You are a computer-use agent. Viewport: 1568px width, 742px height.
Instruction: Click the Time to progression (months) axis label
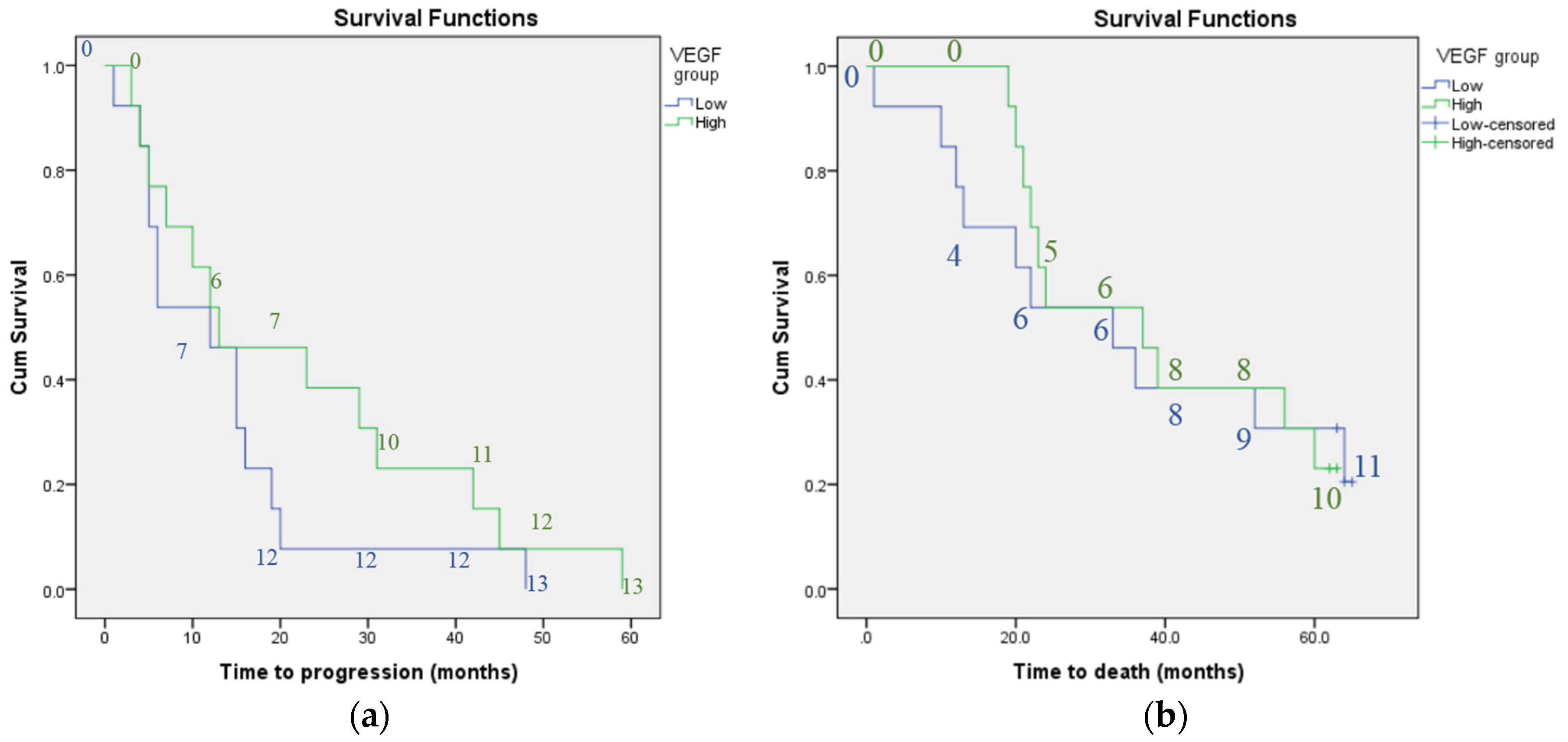click(369, 671)
